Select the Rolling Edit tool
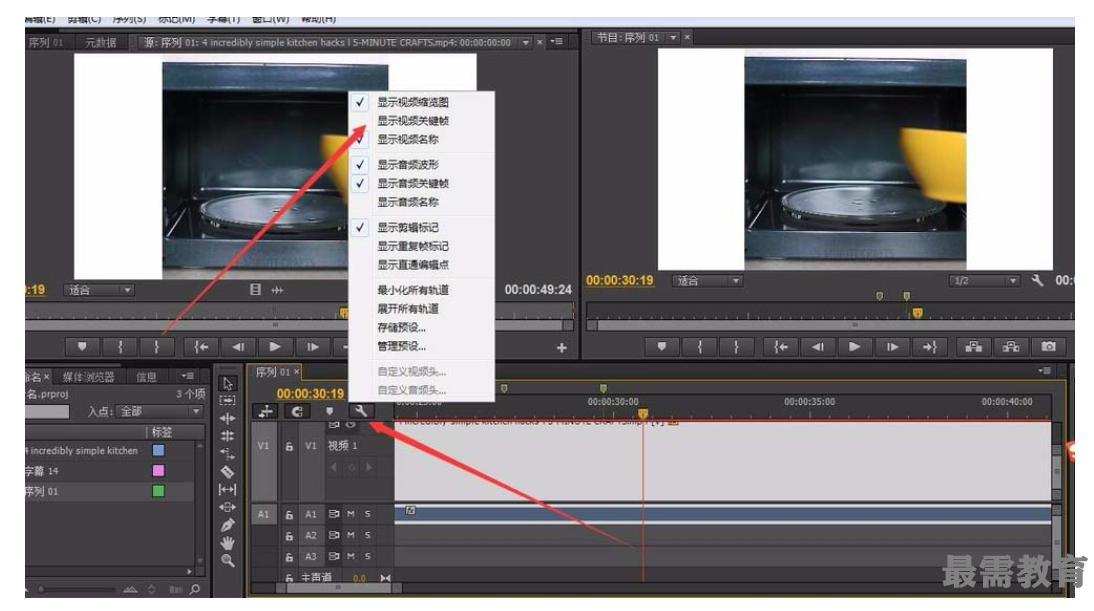This screenshot has height=611, width=1094. (227, 436)
